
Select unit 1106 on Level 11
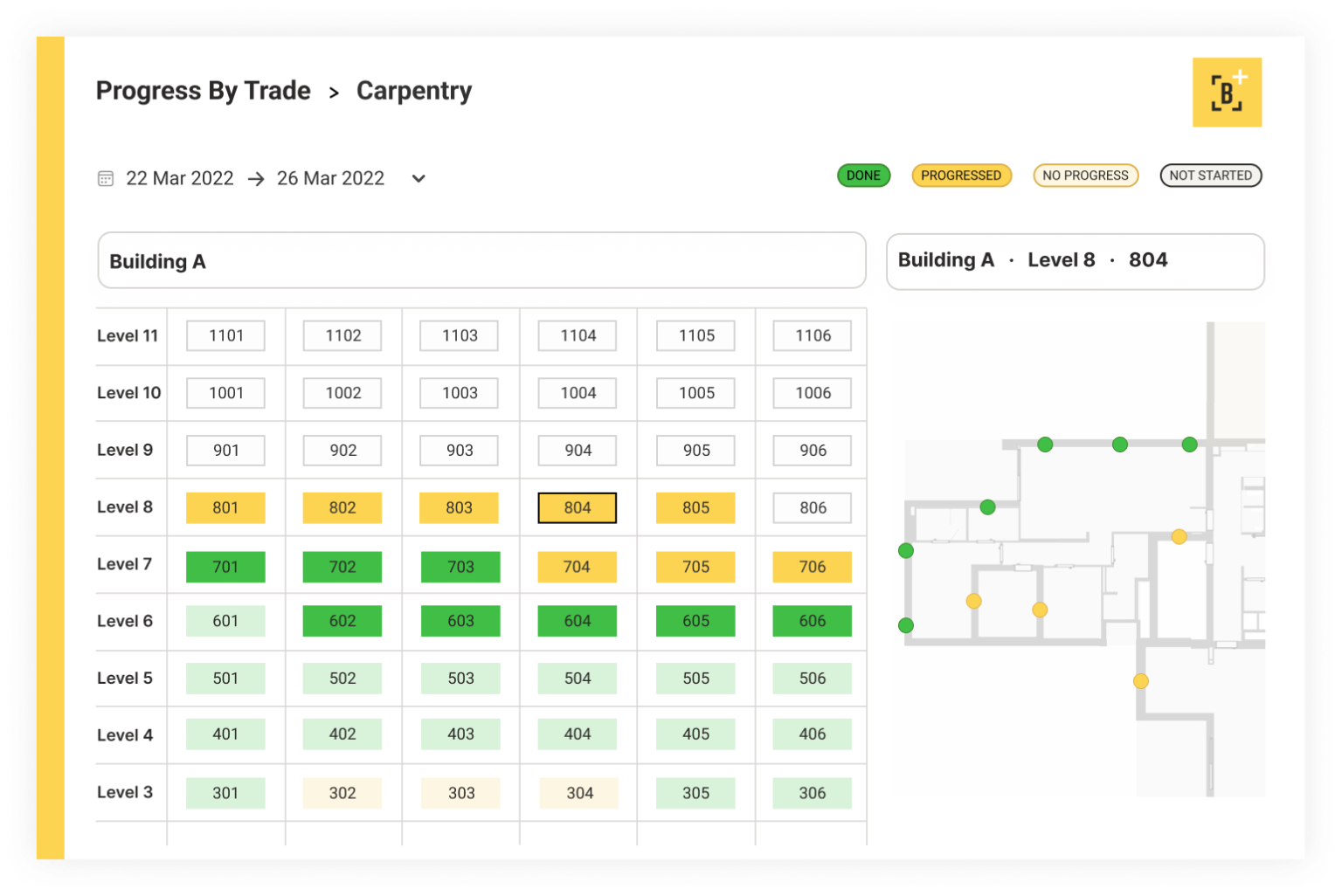coord(811,335)
